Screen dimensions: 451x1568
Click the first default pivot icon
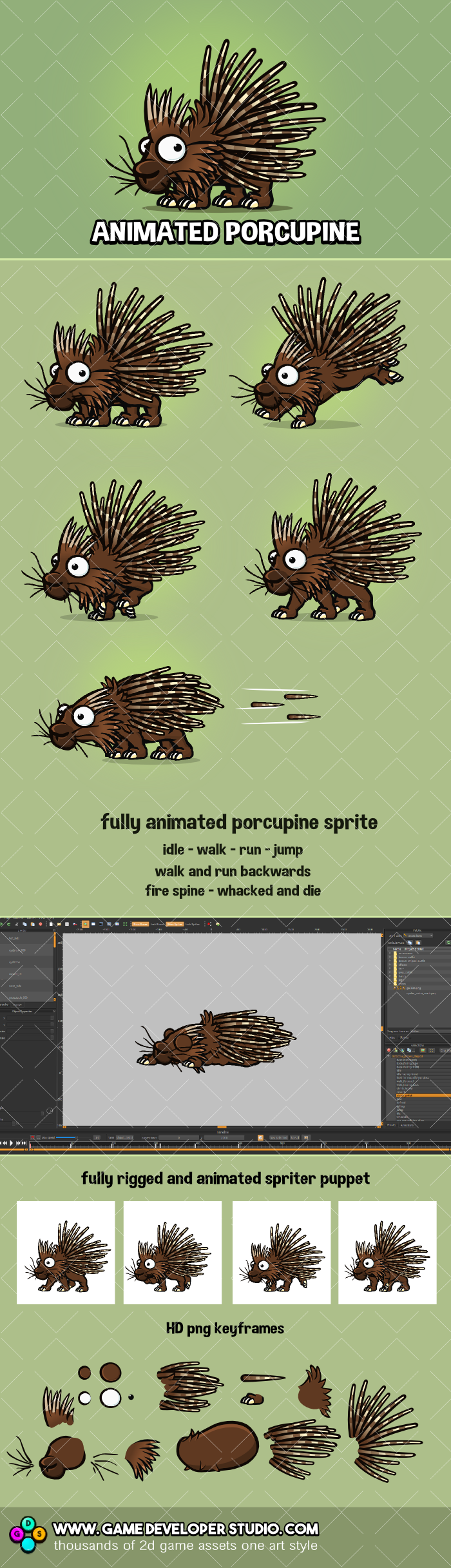pos(410,943)
